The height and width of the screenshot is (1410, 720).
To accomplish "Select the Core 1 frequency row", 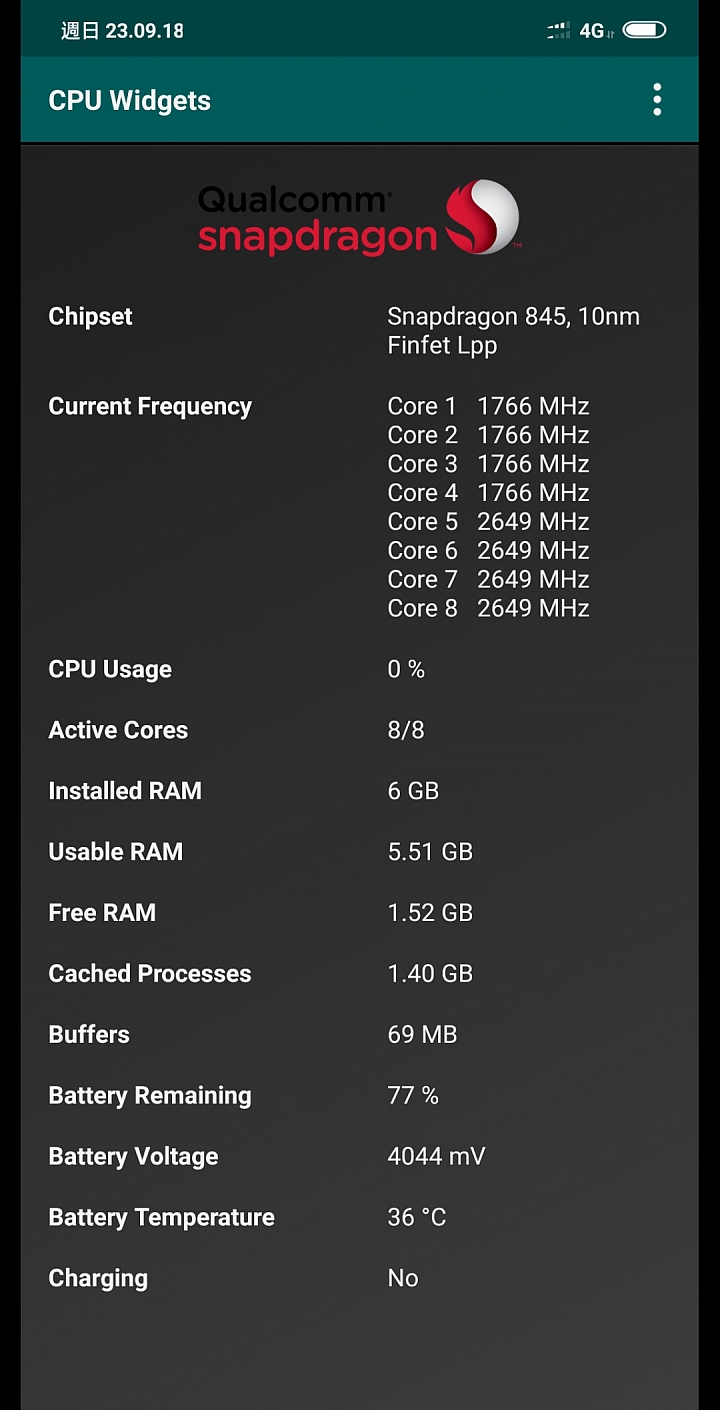I will 488,406.
